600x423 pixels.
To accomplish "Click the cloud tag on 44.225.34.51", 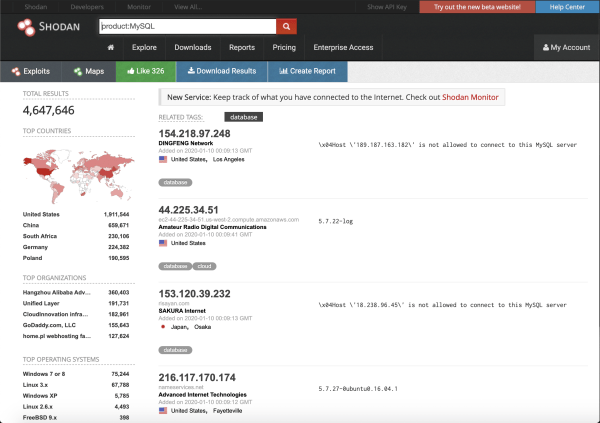I will [204, 266].
